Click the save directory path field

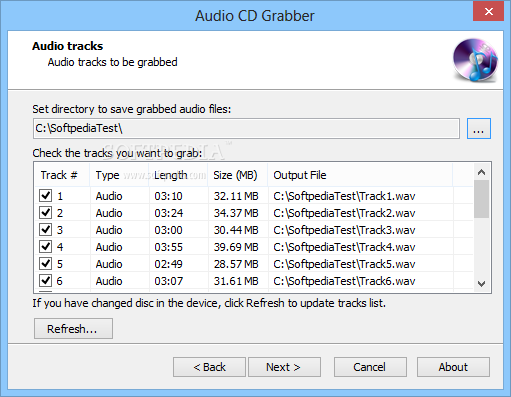(x=246, y=128)
